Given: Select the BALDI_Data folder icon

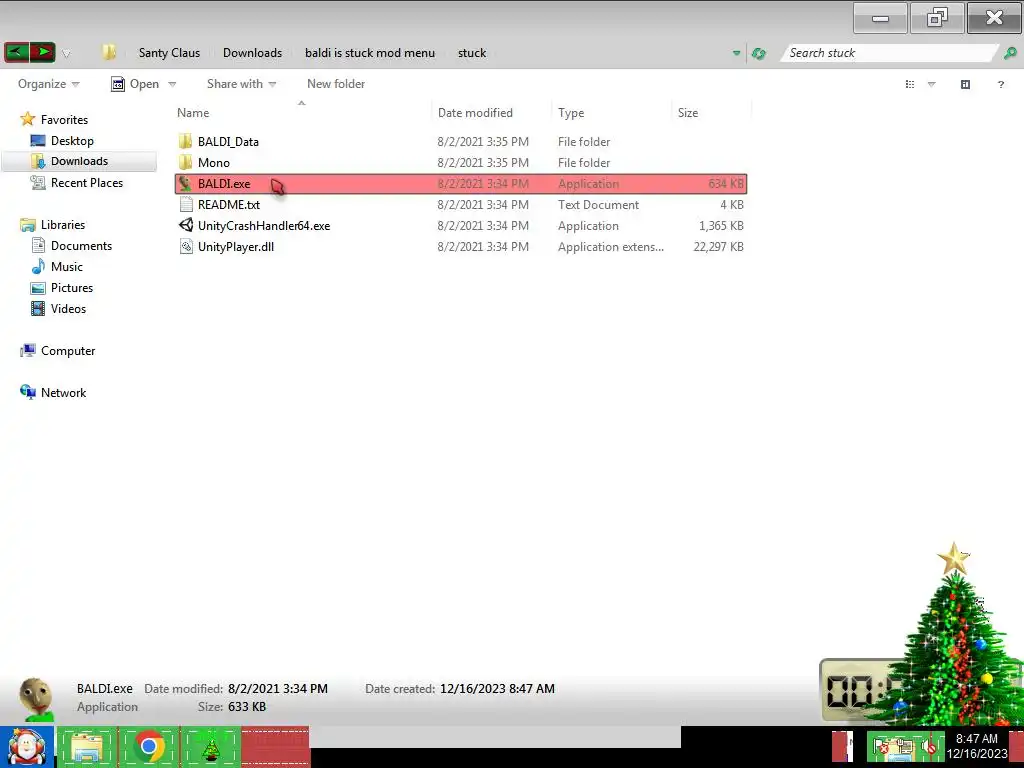Looking at the screenshot, I should (x=185, y=141).
